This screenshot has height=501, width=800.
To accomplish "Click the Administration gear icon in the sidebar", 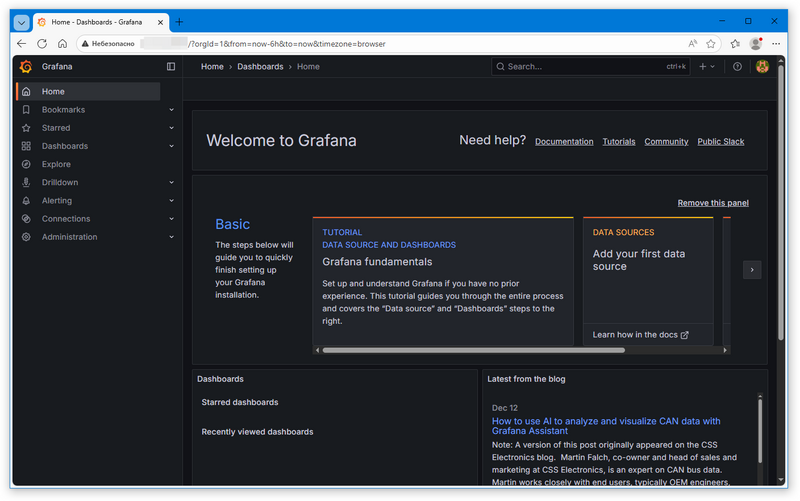I will [x=26, y=237].
